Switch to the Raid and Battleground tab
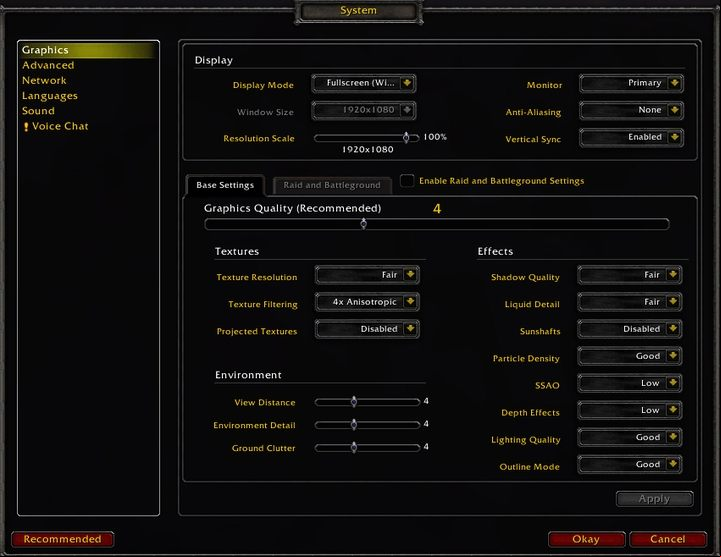The height and width of the screenshot is (557, 721). 332,185
